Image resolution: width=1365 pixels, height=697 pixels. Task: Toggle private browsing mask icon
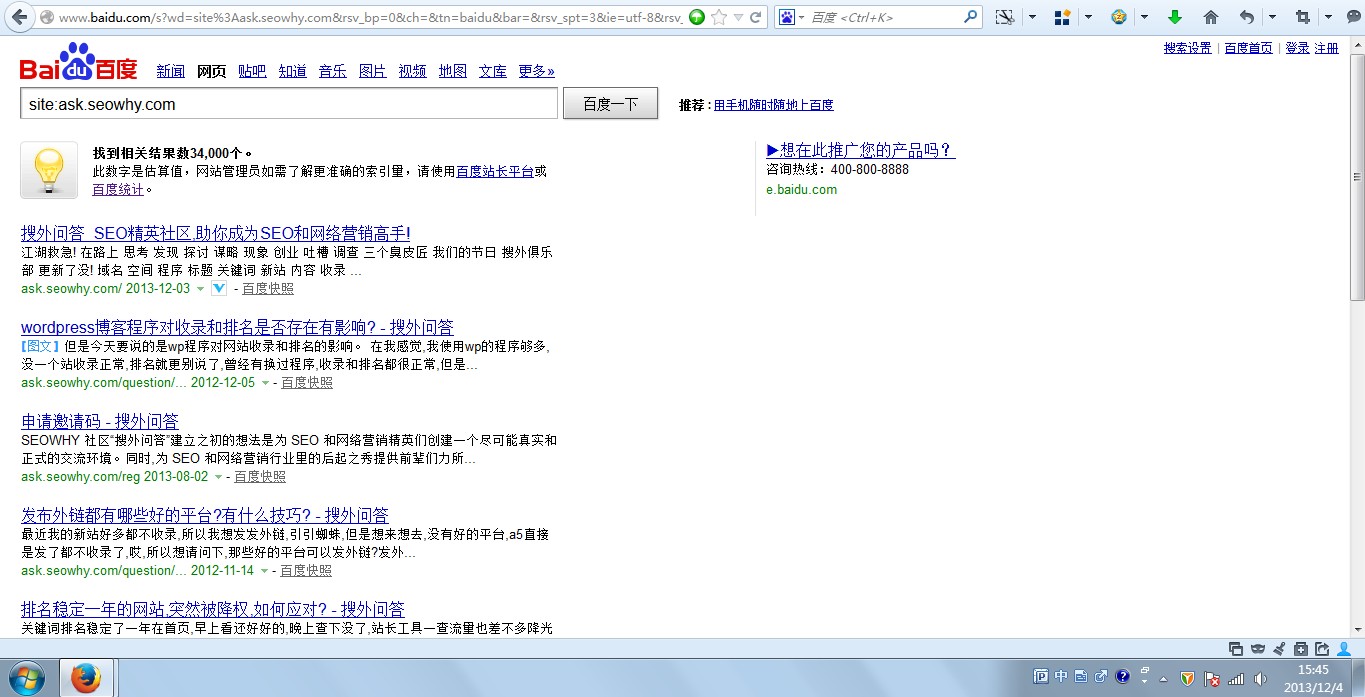coord(1258,648)
